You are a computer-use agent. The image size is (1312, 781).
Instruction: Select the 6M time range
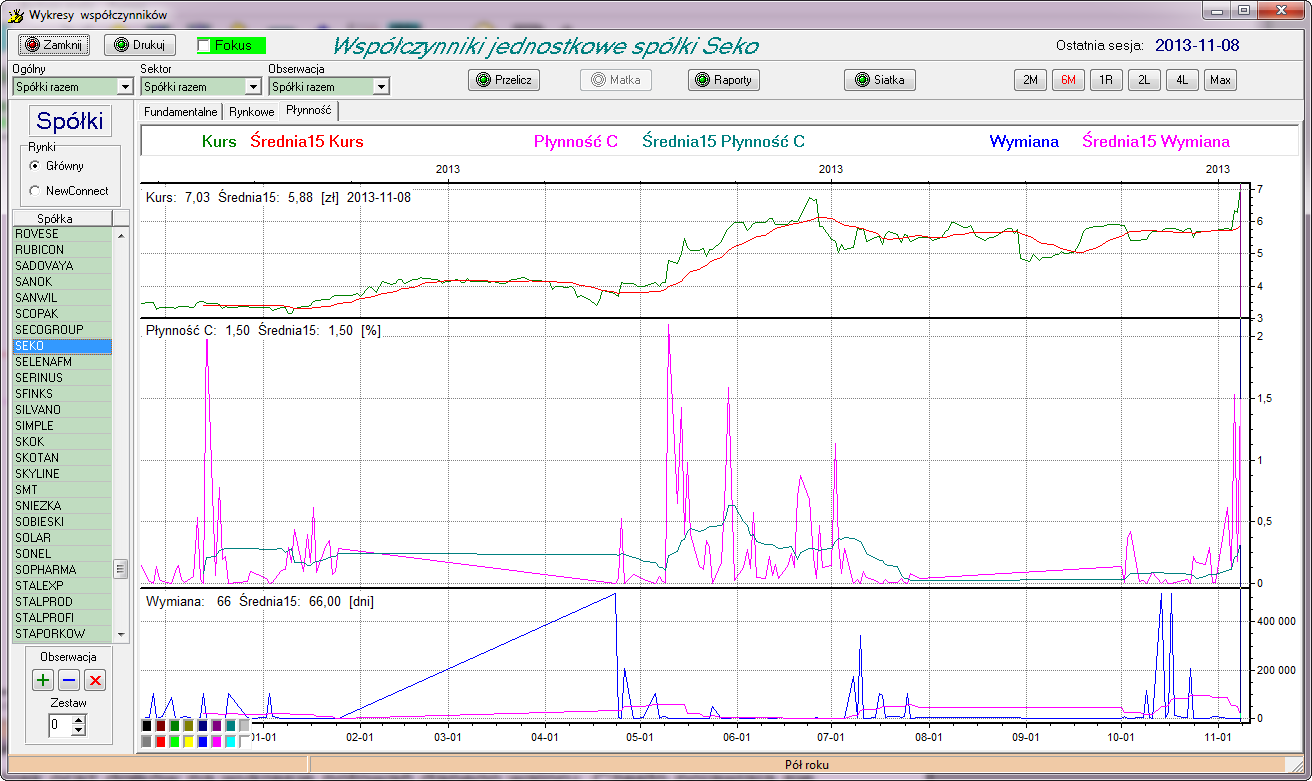(x=1068, y=80)
